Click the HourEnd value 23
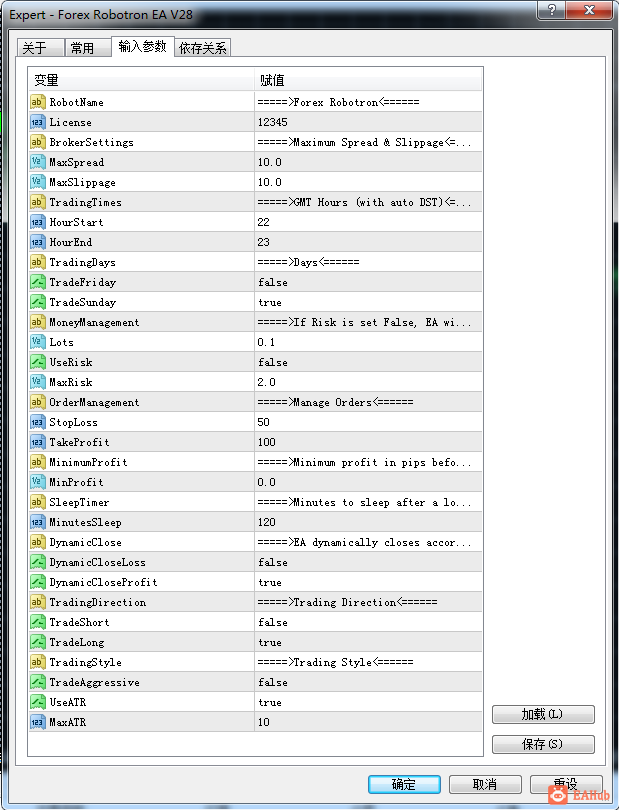This screenshot has height=810, width=619. pyautogui.click(x=264, y=242)
